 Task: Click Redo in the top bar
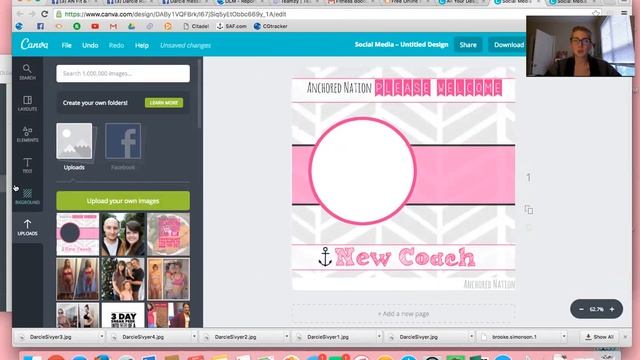[x=116, y=45]
